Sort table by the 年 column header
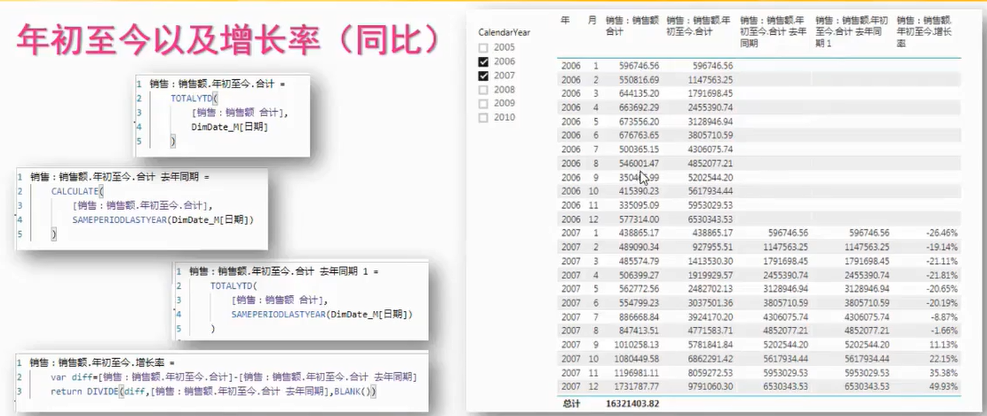Image resolution: width=987 pixels, height=416 pixels. tap(565, 20)
